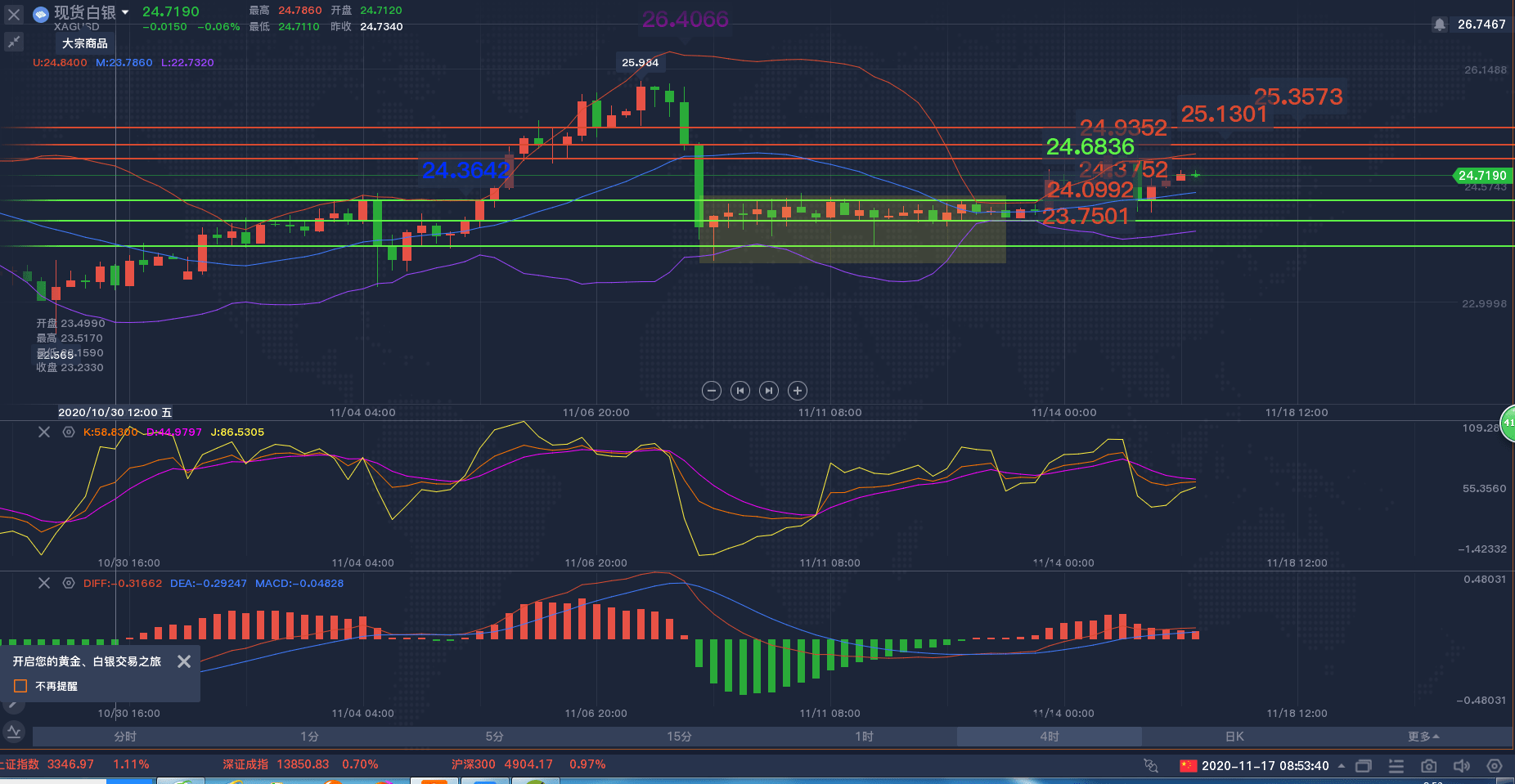1515x784 pixels.
Task: Click the purple 26.4066 label at top
Action: pos(686,19)
